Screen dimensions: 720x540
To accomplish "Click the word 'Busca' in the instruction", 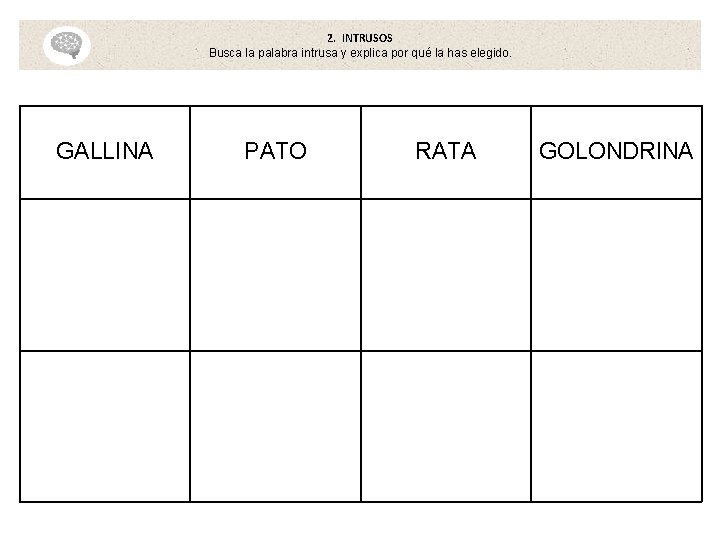I will click(225, 52).
